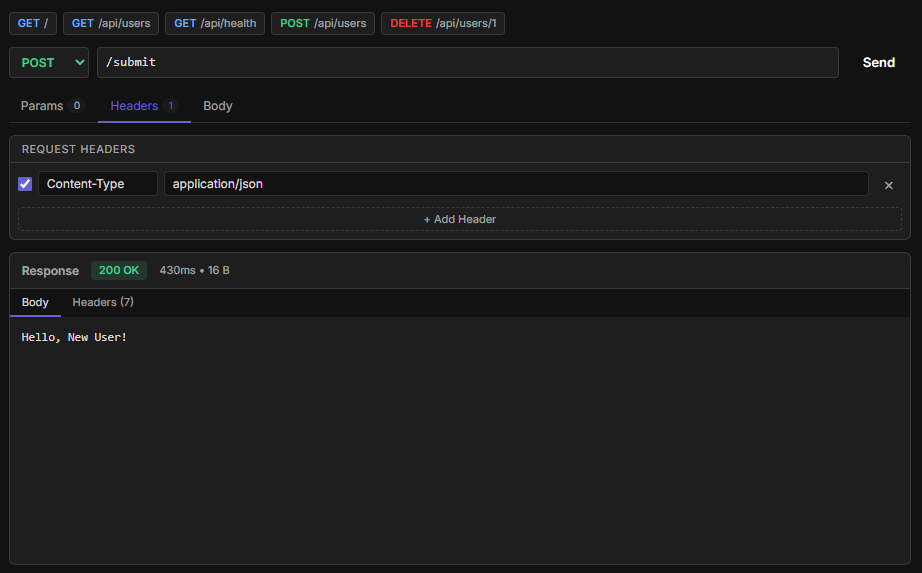
Task: Open the POST method dropdown
Action: (x=49, y=62)
